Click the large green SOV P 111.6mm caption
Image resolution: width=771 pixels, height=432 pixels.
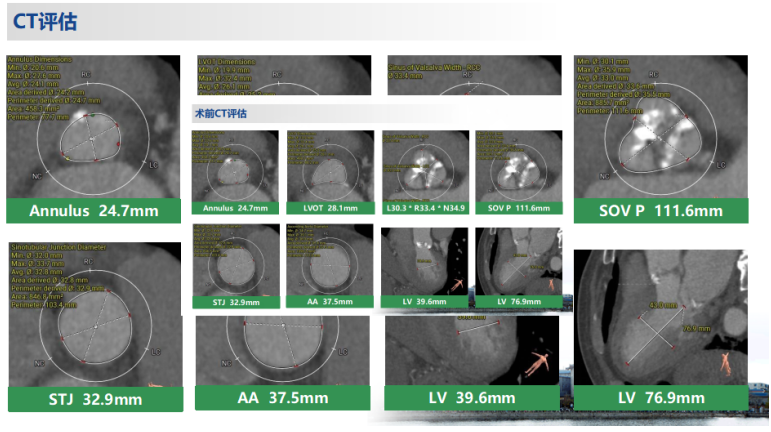pos(661,211)
